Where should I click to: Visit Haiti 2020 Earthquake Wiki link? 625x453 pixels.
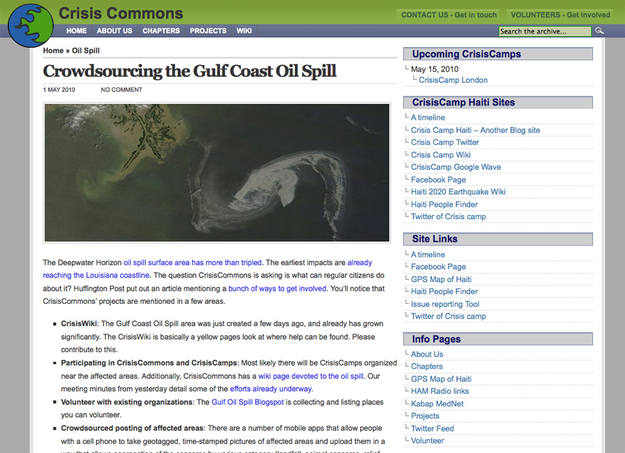pos(458,192)
